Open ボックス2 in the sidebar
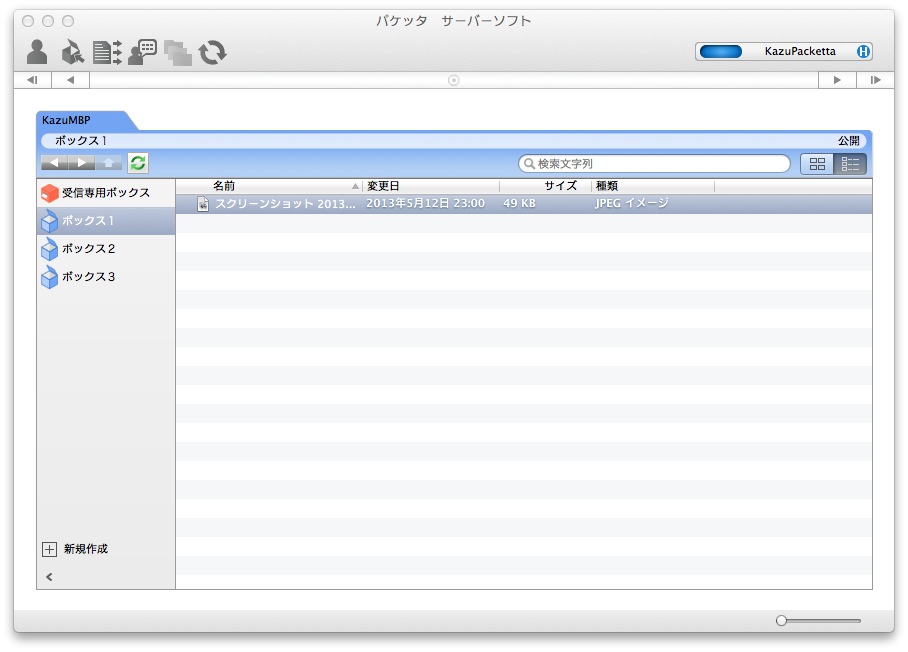The image size is (908, 652). click(x=88, y=249)
